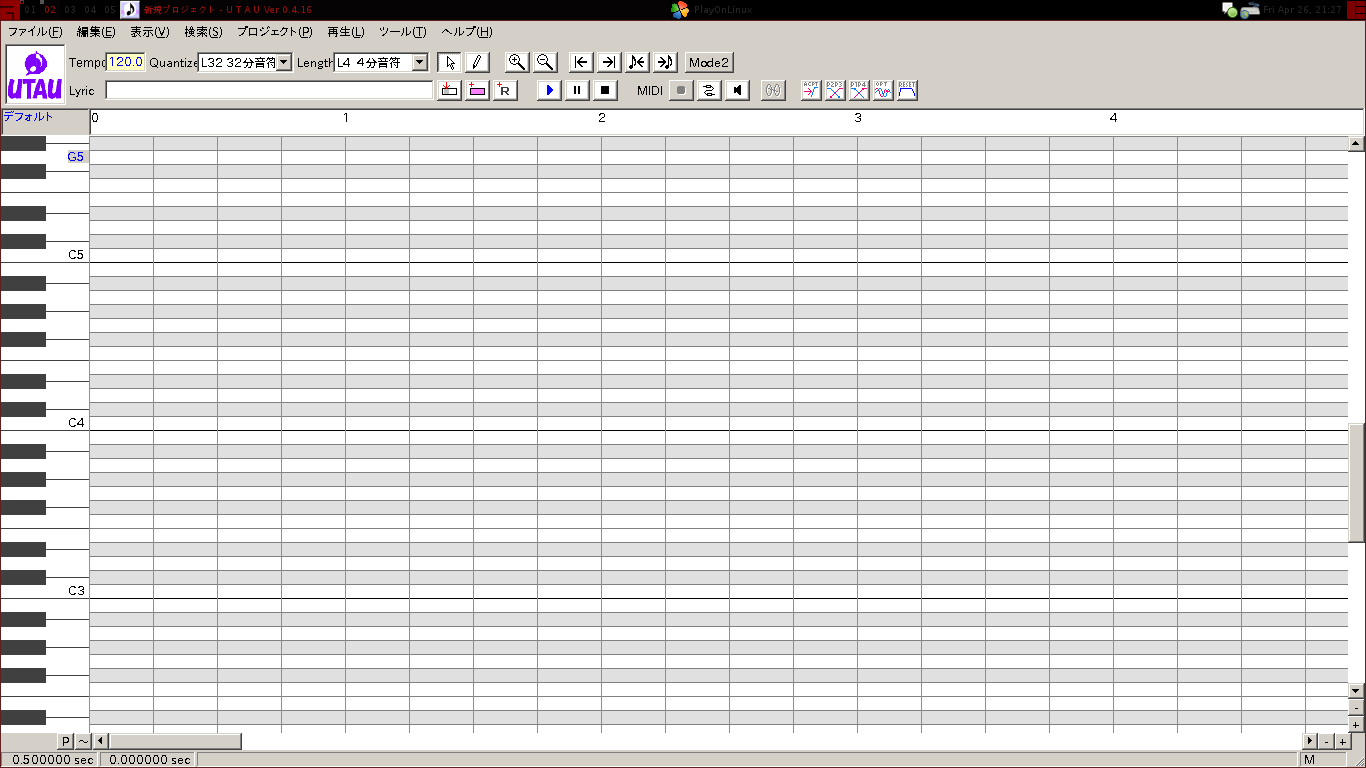The image size is (1366, 768).
Task: Open the 編集(E) menu
Action: (x=96, y=32)
